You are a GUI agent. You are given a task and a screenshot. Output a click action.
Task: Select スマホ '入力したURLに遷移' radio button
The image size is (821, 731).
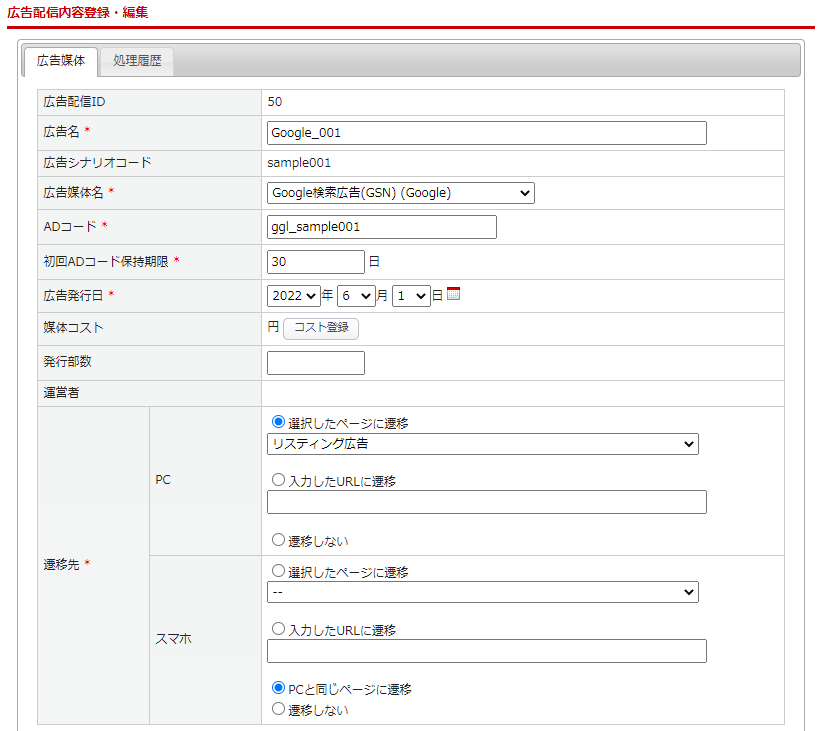tap(278, 629)
